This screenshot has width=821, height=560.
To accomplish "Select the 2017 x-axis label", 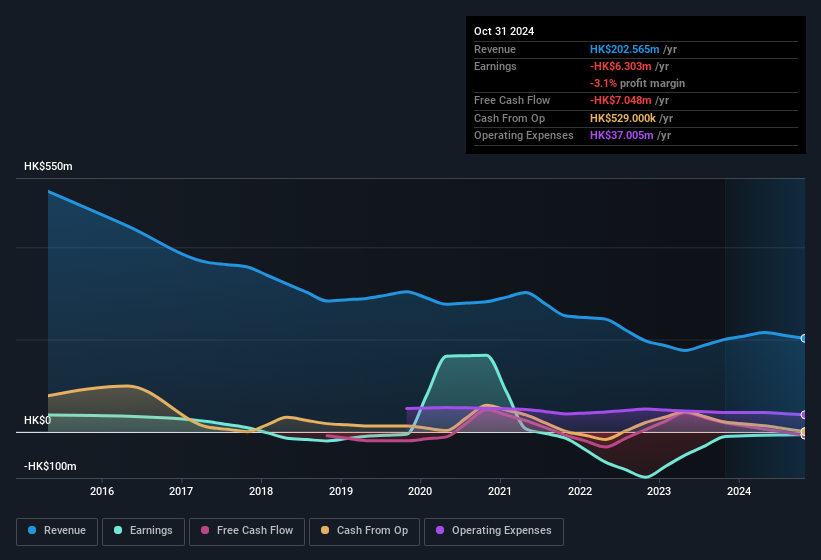I will [181, 491].
